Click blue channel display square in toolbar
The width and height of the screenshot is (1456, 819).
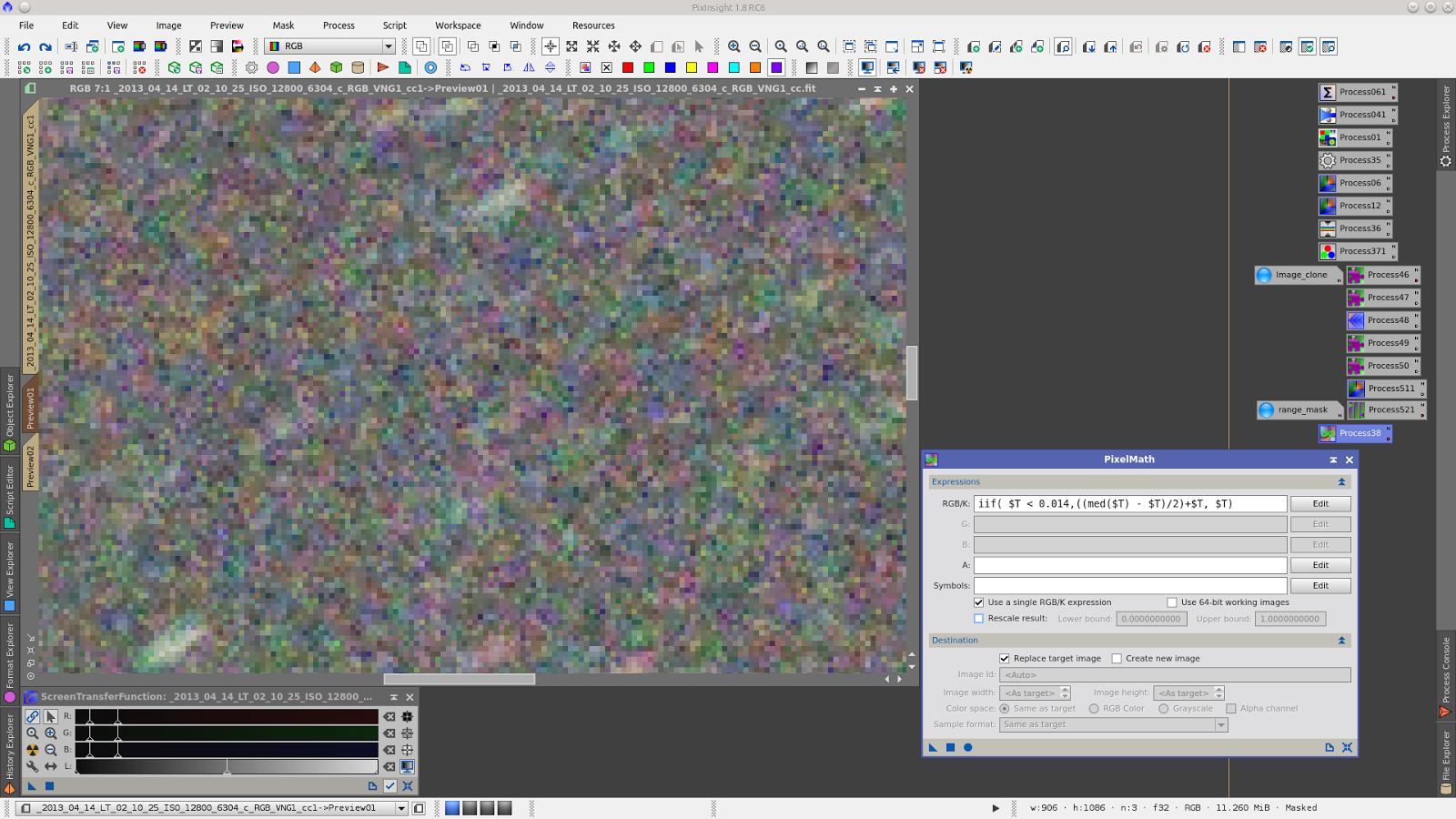[670, 67]
